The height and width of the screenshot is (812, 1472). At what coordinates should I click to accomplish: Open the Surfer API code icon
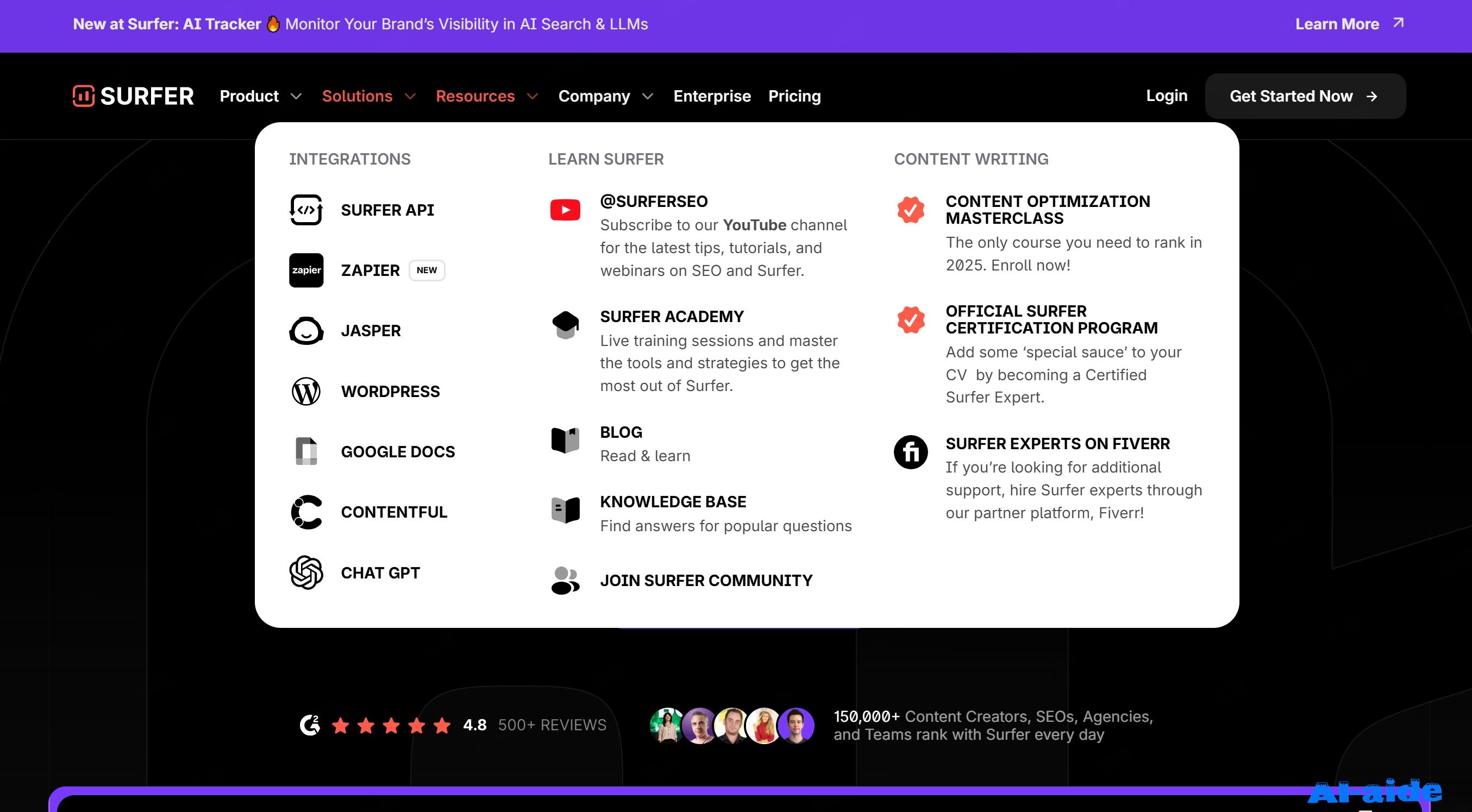click(306, 210)
